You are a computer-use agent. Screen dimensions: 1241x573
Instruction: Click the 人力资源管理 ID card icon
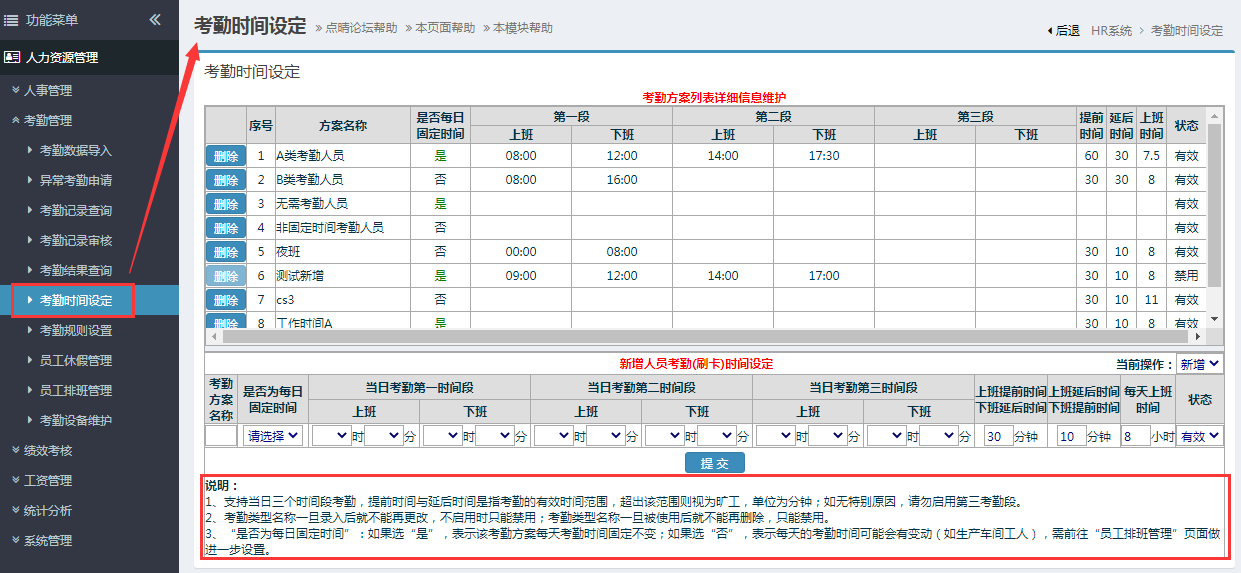pyautogui.click(x=12, y=57)
